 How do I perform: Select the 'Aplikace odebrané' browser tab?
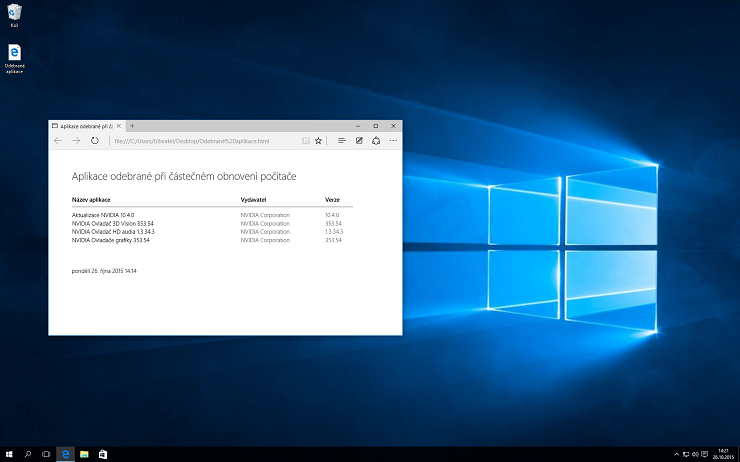pyautogui.click(x=84, y=126)
